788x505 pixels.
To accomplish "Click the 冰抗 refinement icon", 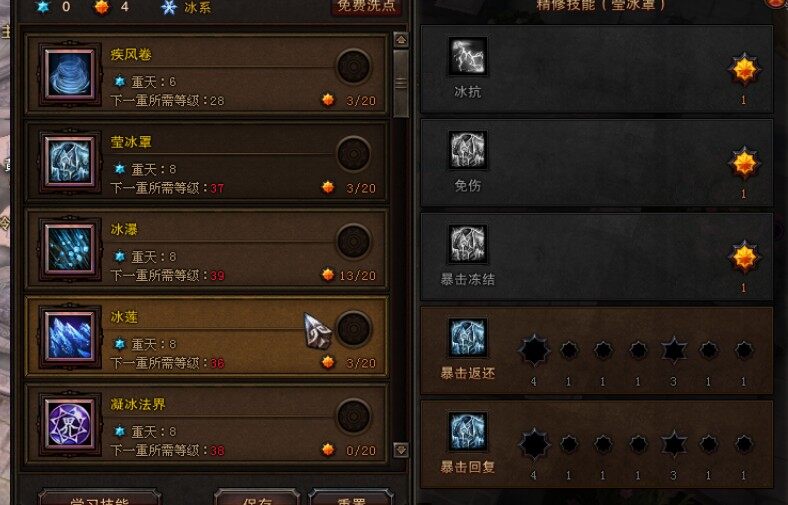I will (467, 56).
